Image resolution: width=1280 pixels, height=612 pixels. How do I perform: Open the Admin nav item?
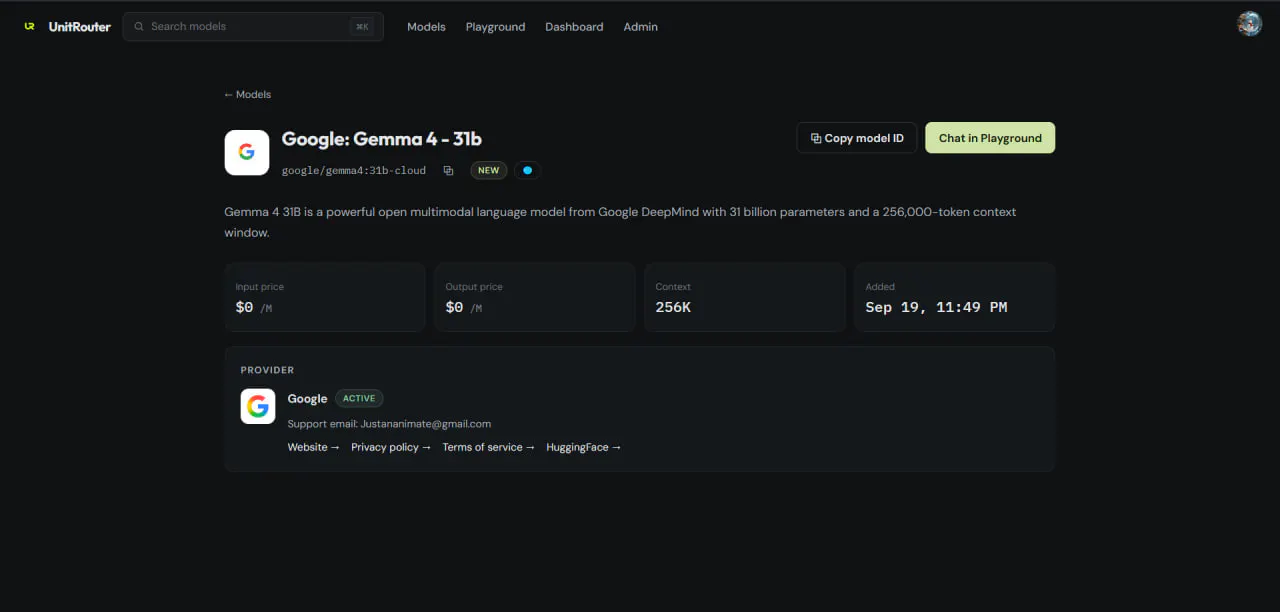(640, 27)
